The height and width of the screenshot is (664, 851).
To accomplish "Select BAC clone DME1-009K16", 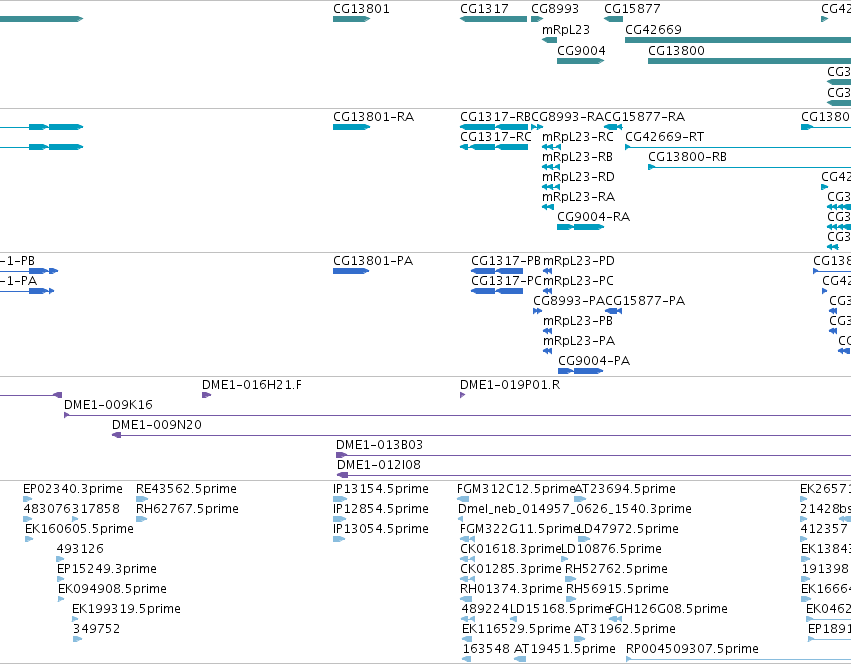I will 458,415.
